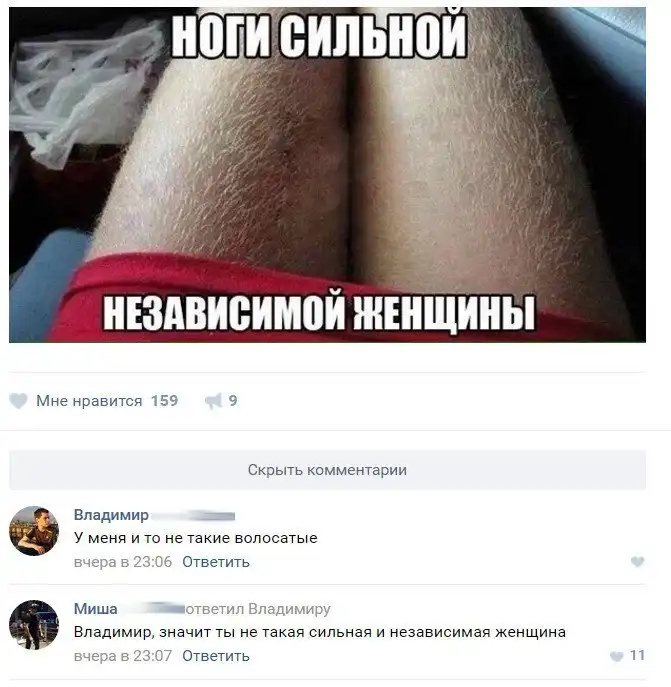Collapse comments via Скрыть комментарии
Image resolution: width=671 pixels, height=687 pixels.
click(x=327, y=470)
